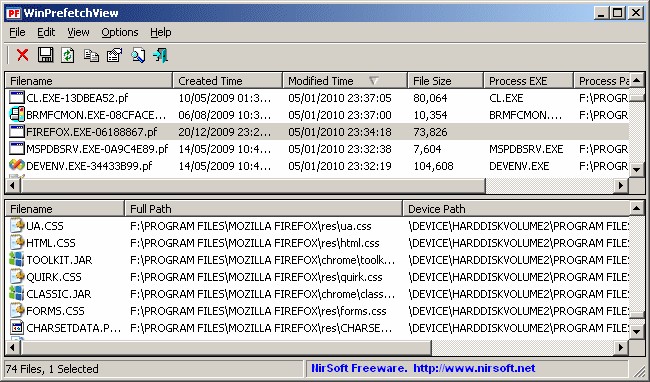Click upper pane vertical scrollbar down arrow

point(637,169)
